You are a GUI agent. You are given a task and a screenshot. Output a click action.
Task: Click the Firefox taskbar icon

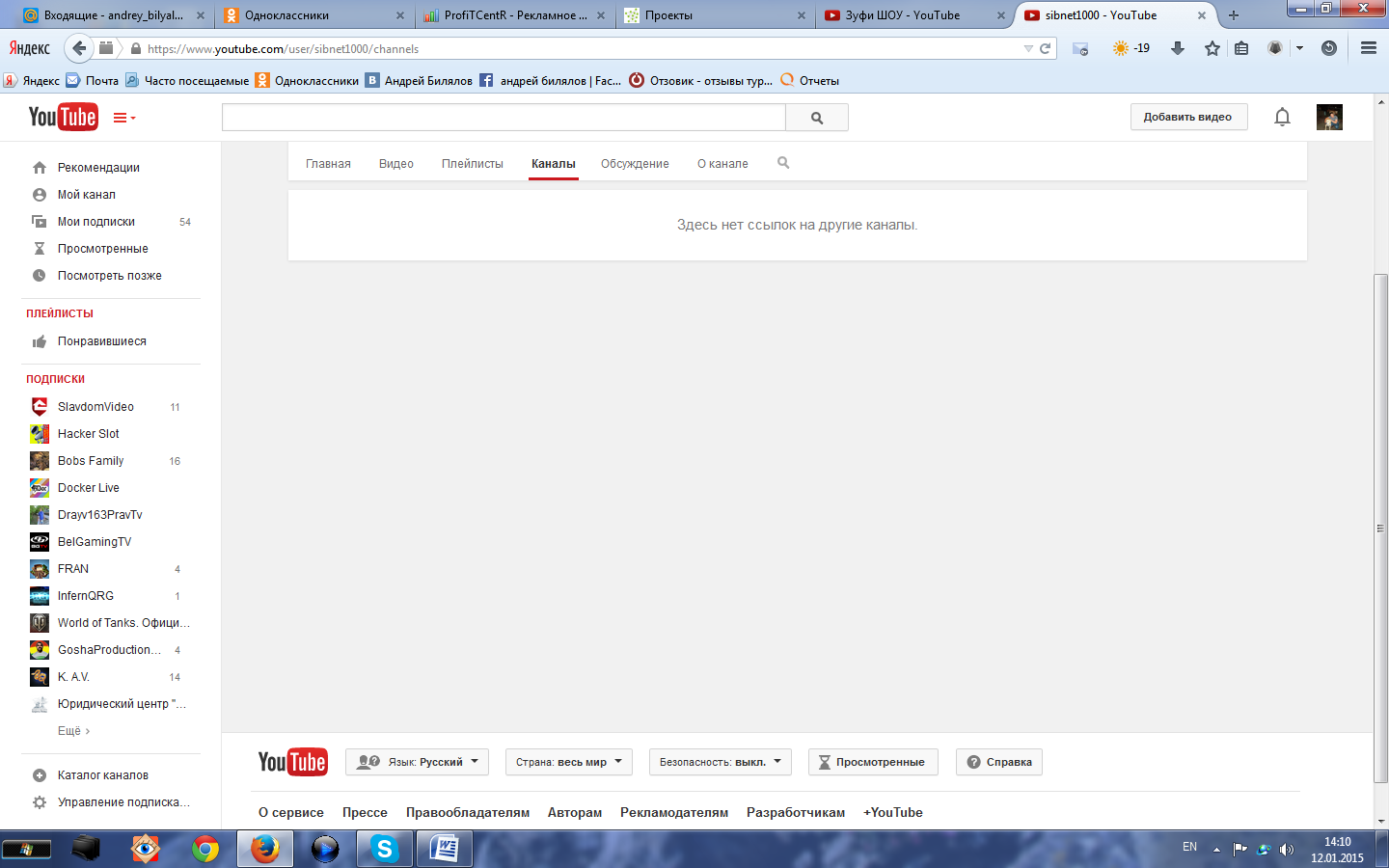tap(265, 849)
